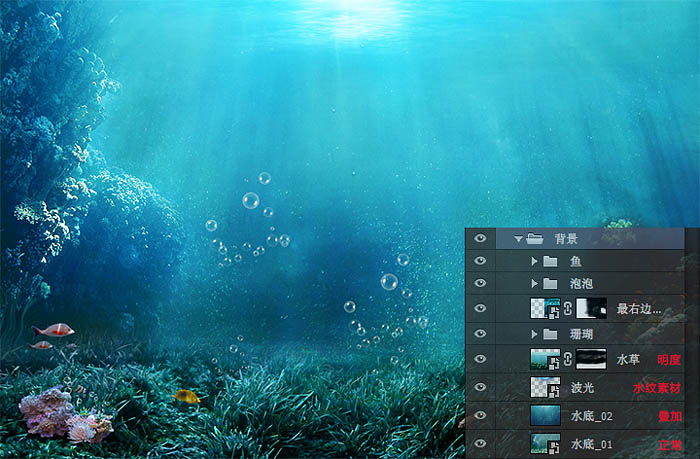Image resolution: width=700 pixels, height=459 pixels.
Task: Select the layer mask thumbnail of 水草
Action: (x=592, y=358)
